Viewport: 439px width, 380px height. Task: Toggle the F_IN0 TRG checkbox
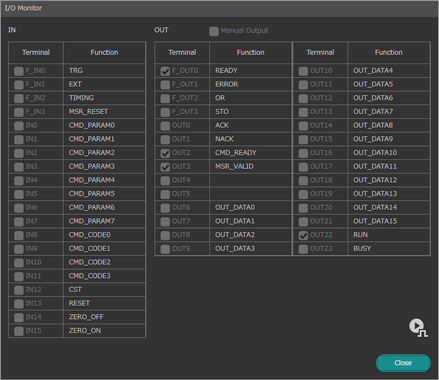19,71
